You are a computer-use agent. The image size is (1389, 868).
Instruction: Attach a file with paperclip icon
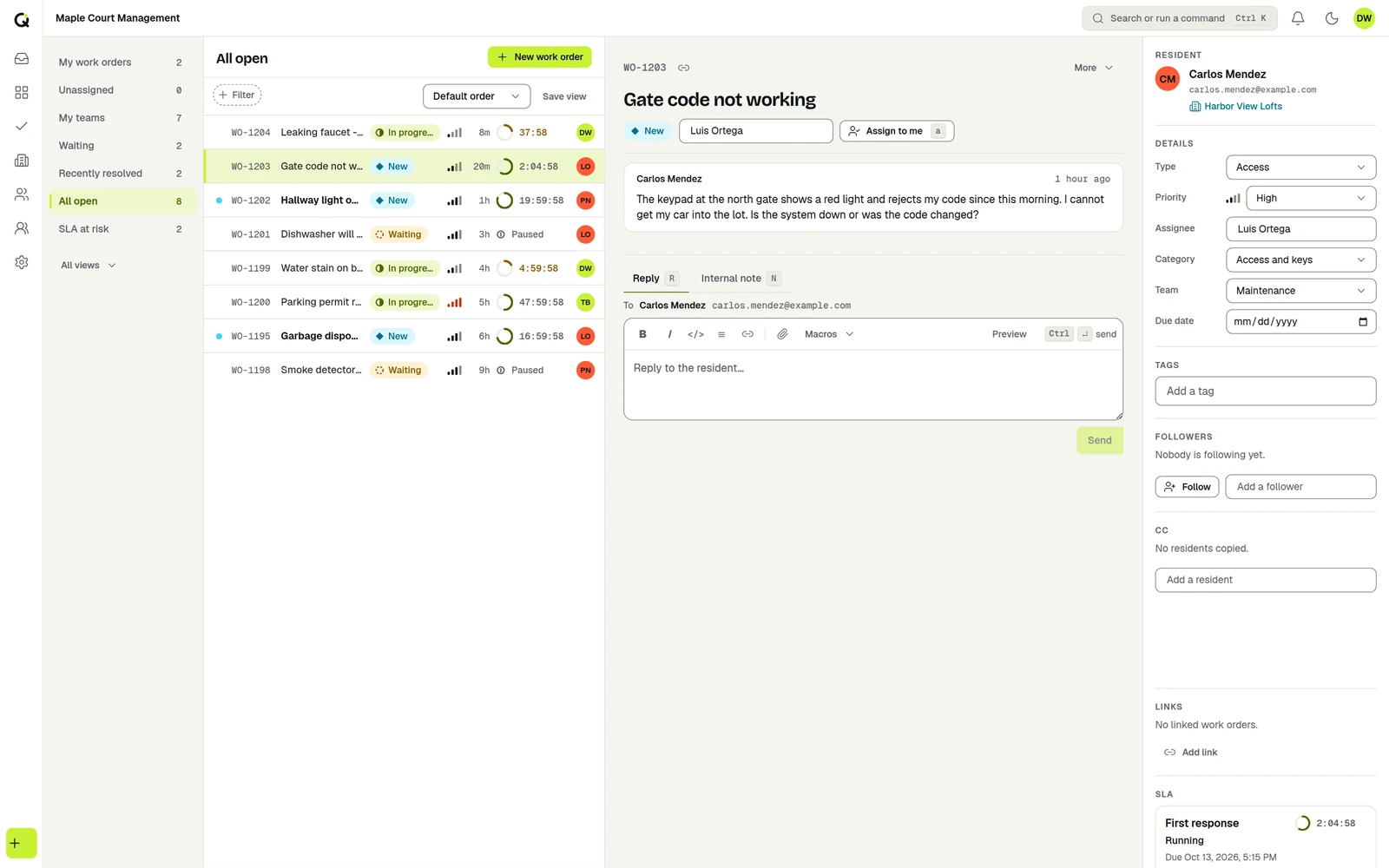point(782,334)
